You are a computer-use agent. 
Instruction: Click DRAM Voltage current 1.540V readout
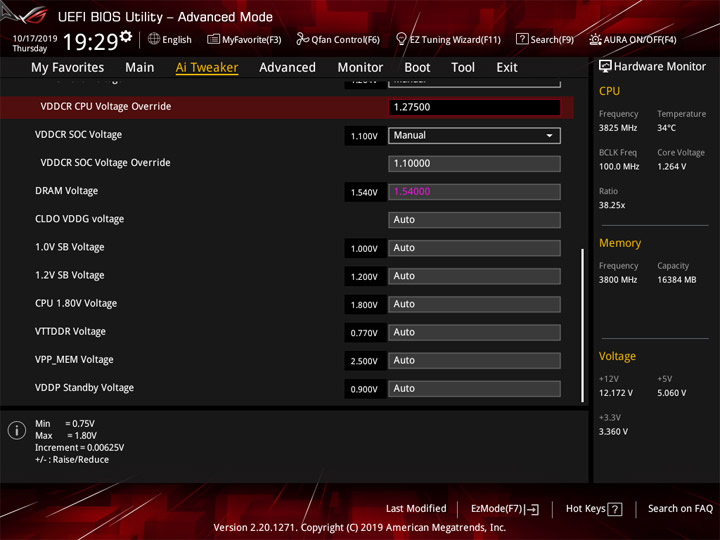(364, 192)
